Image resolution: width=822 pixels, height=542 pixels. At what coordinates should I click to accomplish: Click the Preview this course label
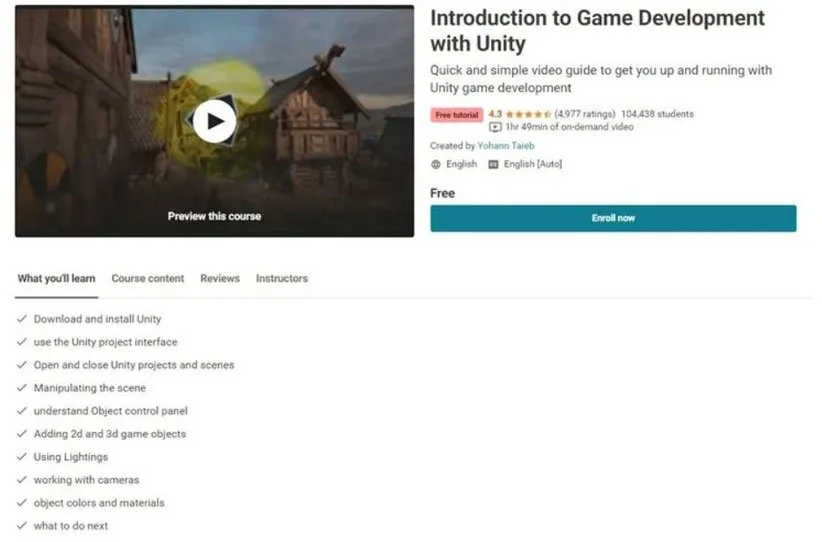[x=214, y=216]
